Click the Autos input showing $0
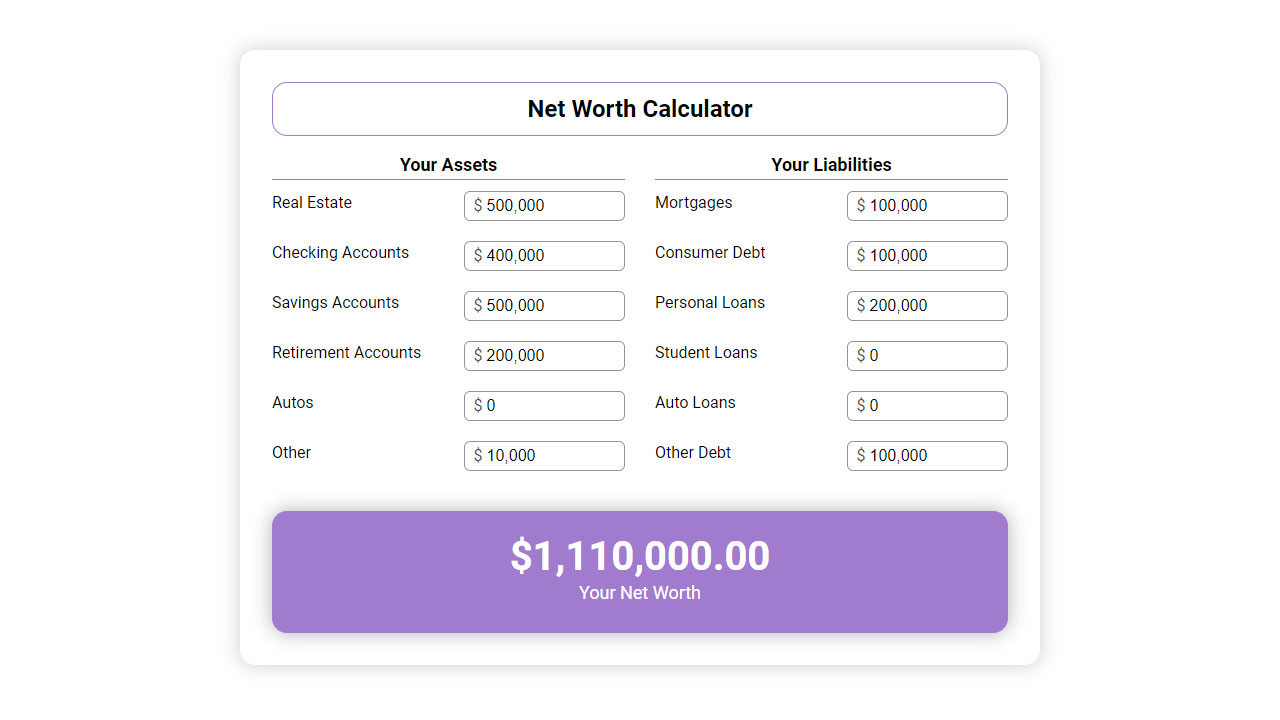The width and height of the screenshot is (1280, 720). click(544, 406)
